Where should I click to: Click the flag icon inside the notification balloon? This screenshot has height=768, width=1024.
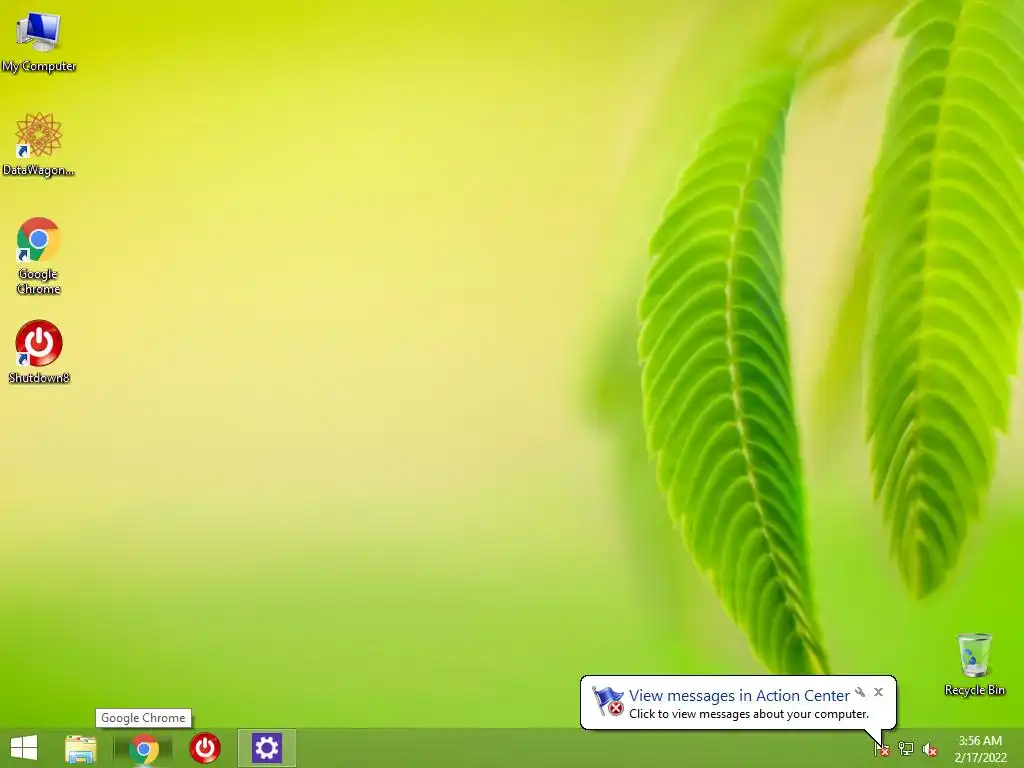[608, 701]
